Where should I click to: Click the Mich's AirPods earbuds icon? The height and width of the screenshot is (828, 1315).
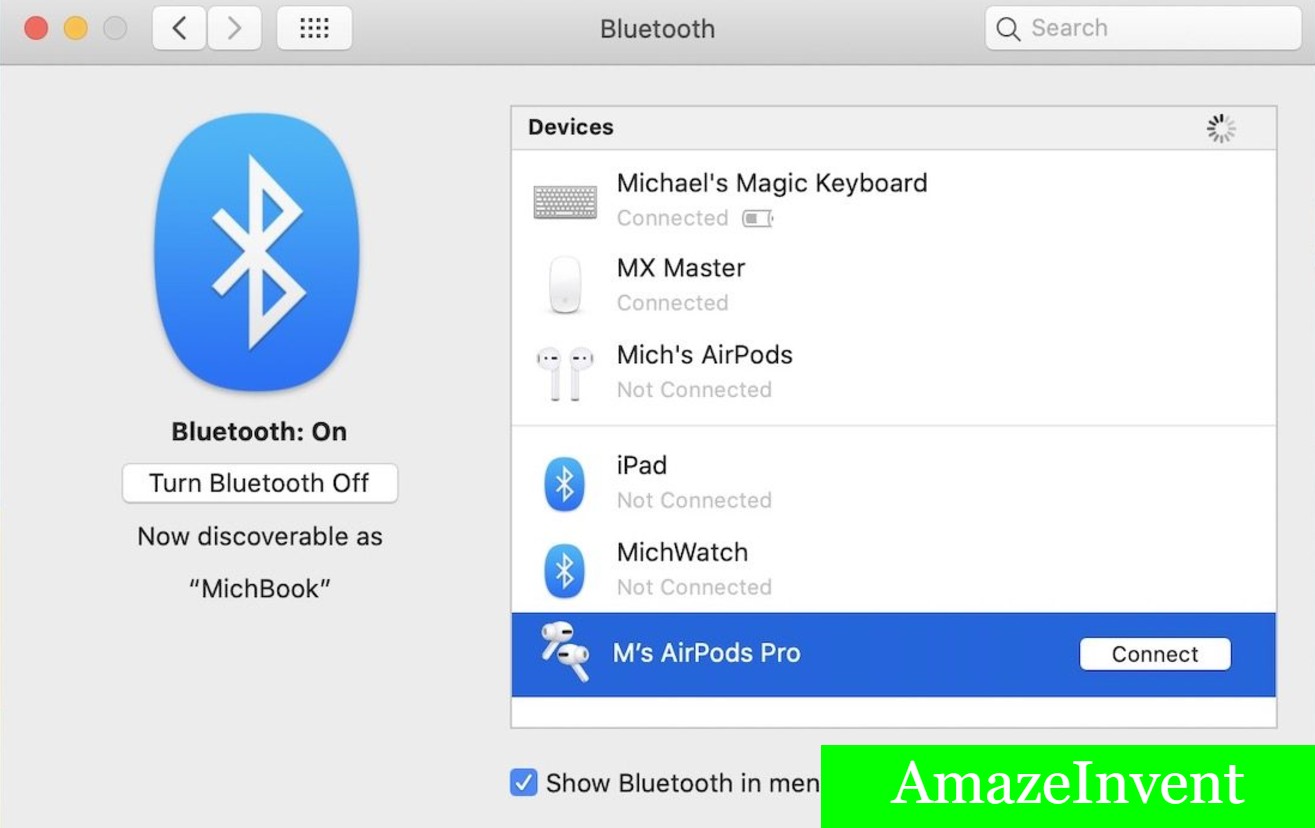(x=565, y=373)
